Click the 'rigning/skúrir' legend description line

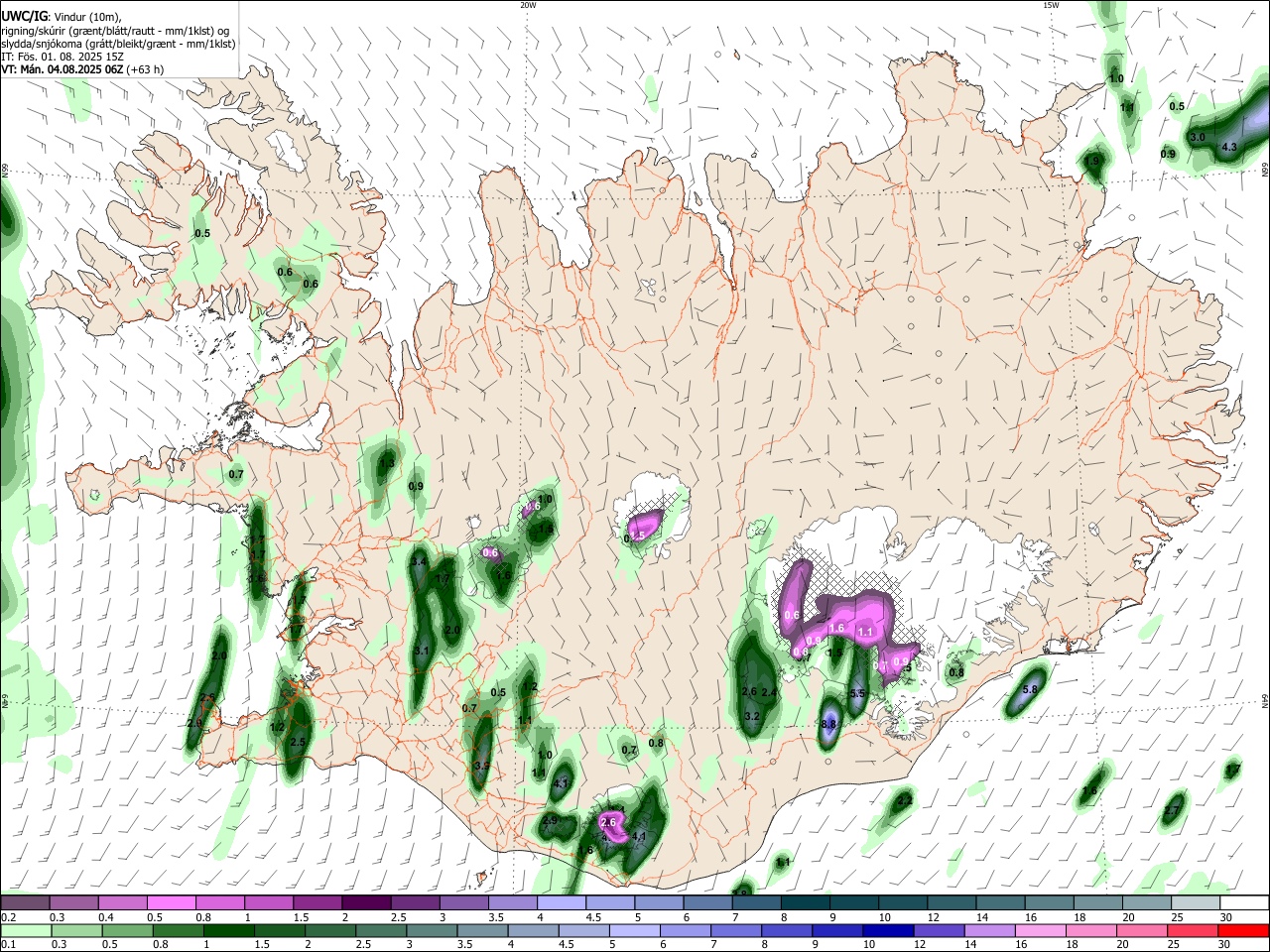click(x=116, y=30)
